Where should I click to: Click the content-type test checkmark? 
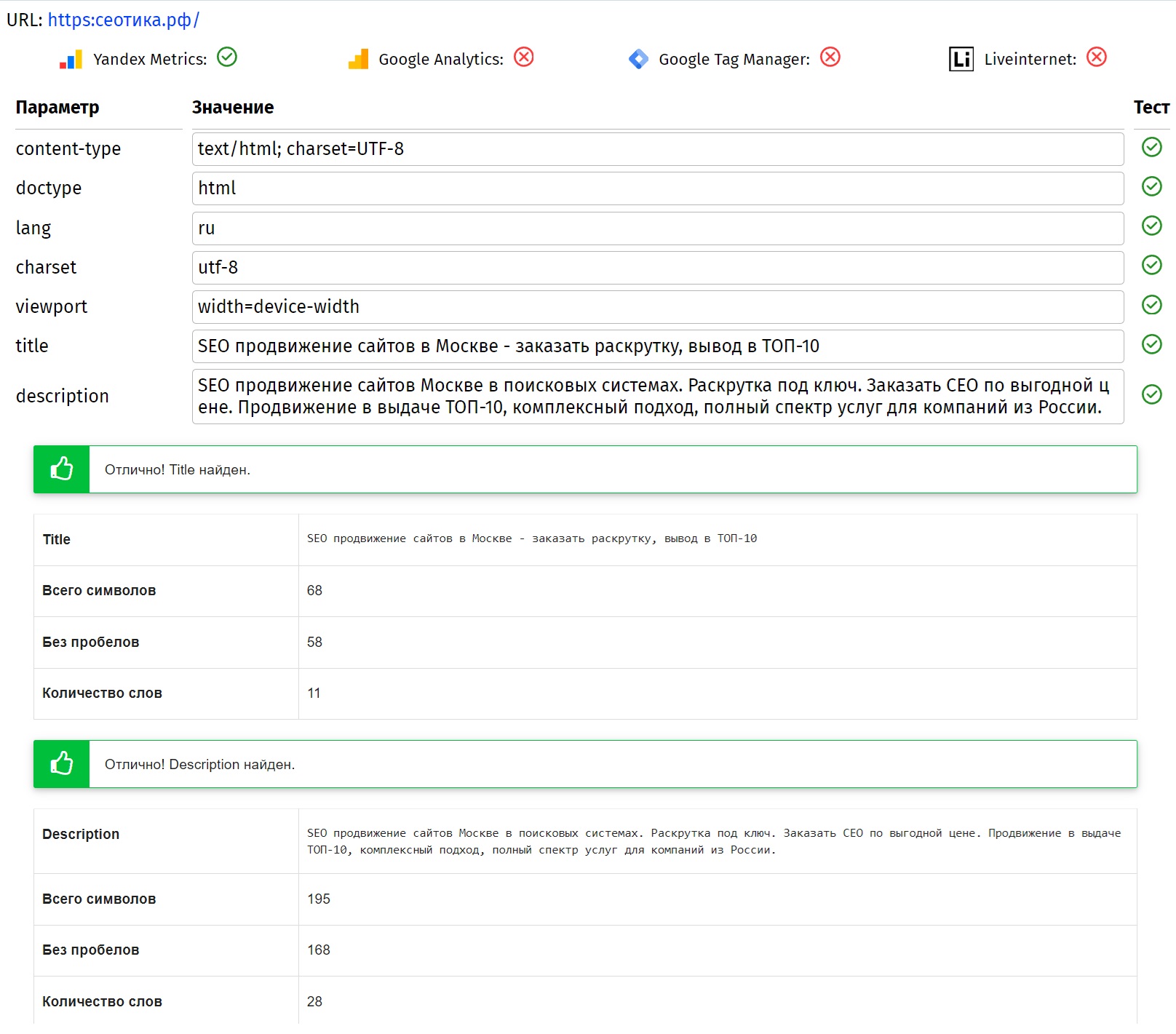1151,147
